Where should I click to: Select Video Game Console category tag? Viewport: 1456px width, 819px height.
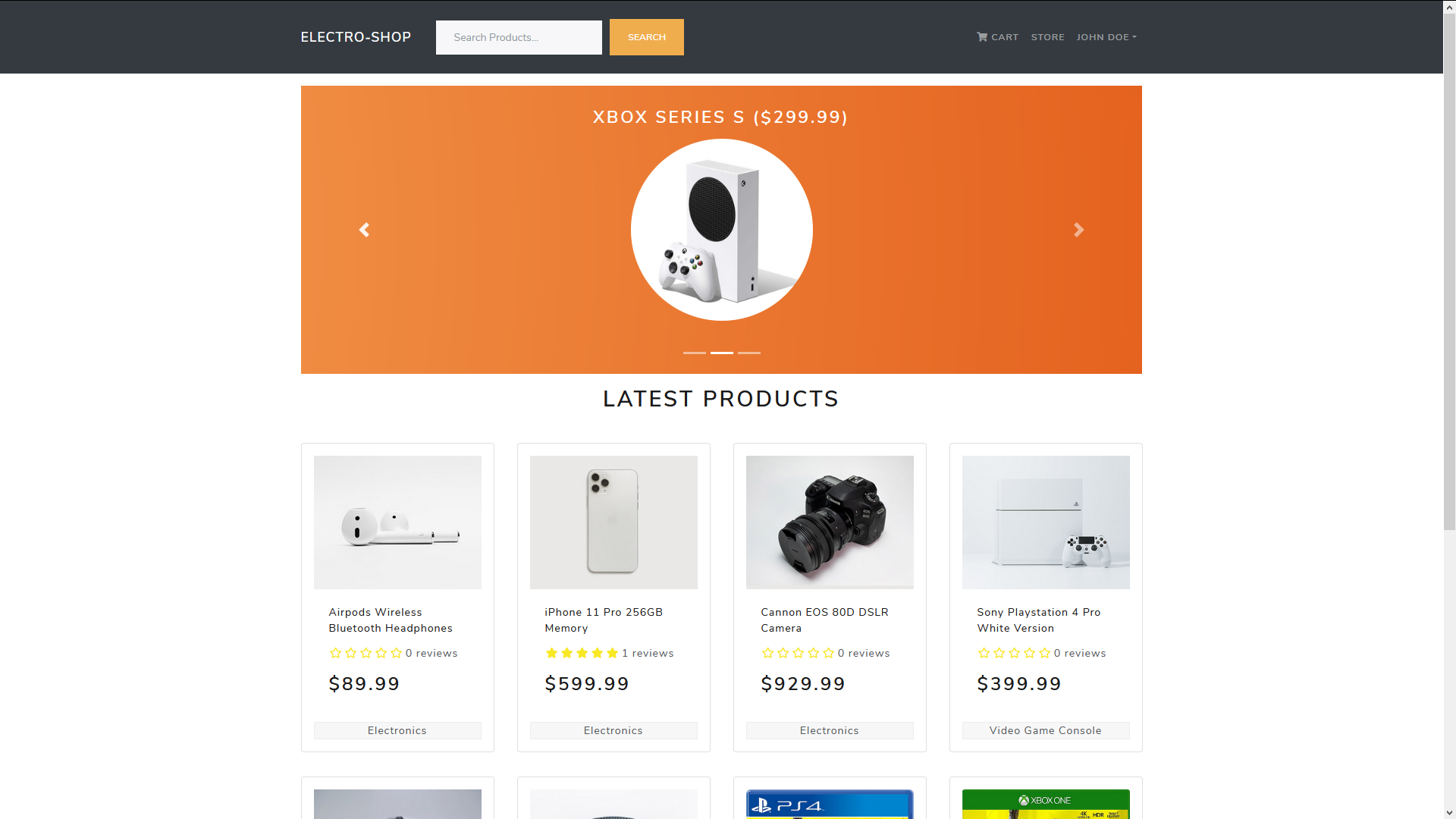[x=1046, y=730]
